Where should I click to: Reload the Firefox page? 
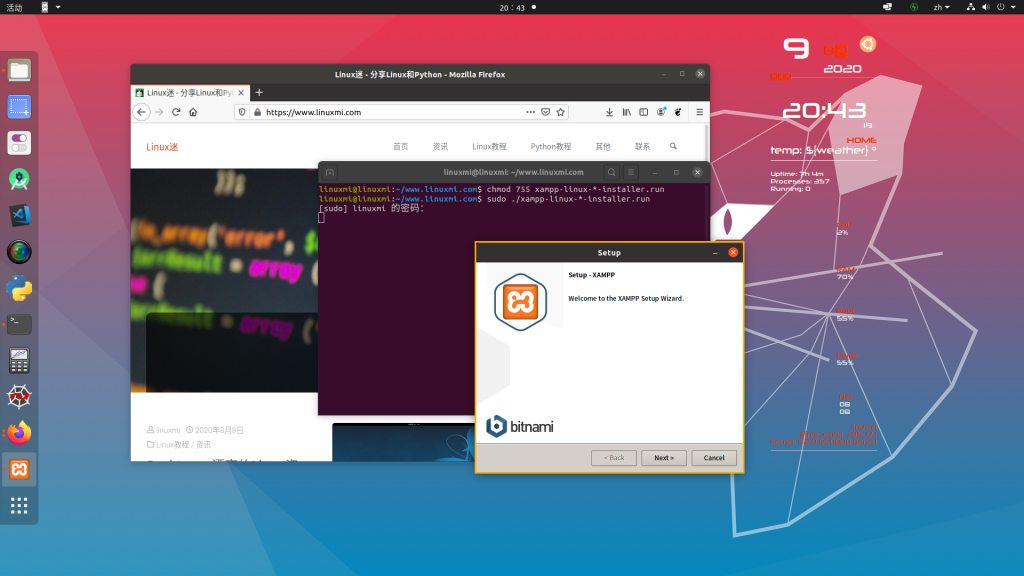tap(176, 112)
